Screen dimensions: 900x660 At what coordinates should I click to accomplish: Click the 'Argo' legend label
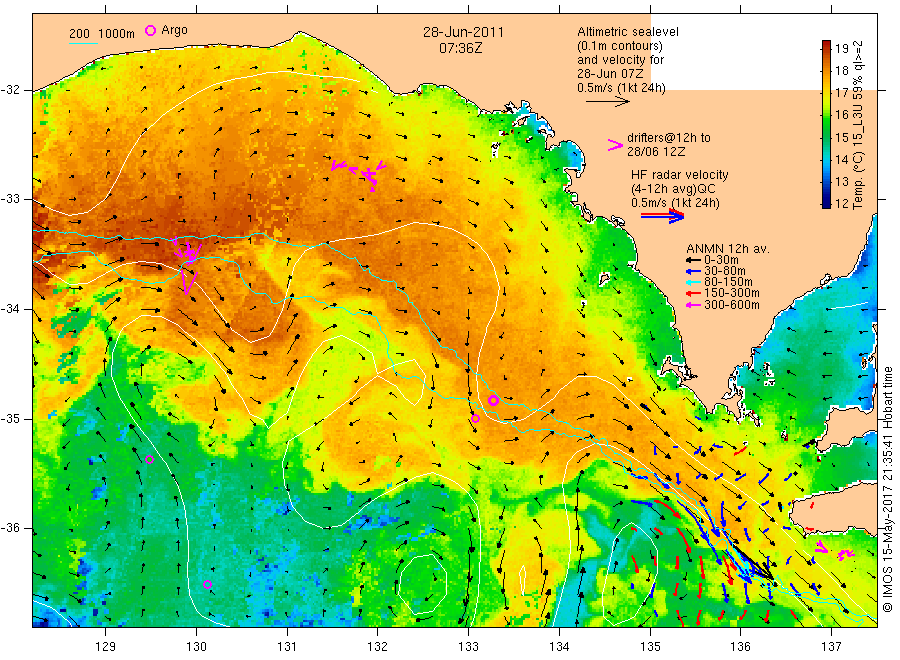point(174,30)
